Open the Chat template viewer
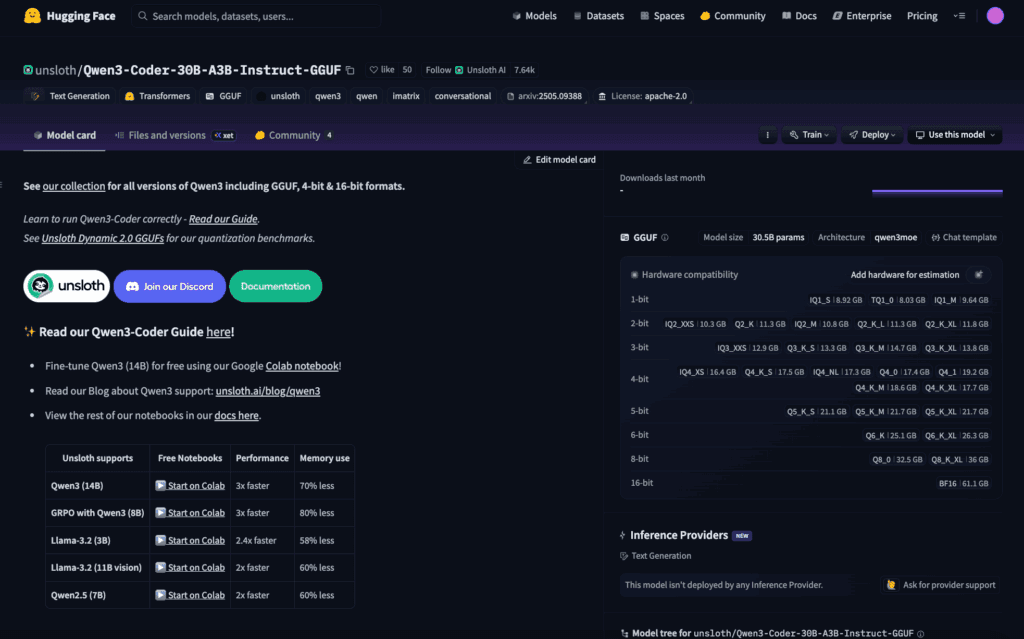 coord(964,238)
